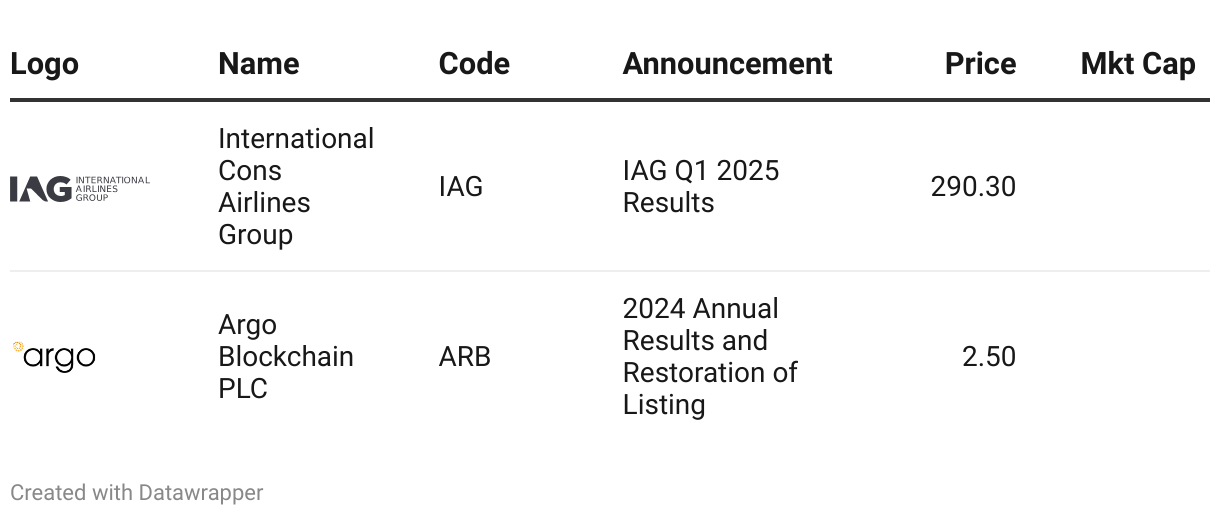
Task: Click the IAG airline group logo
Action: pos(80,188)
